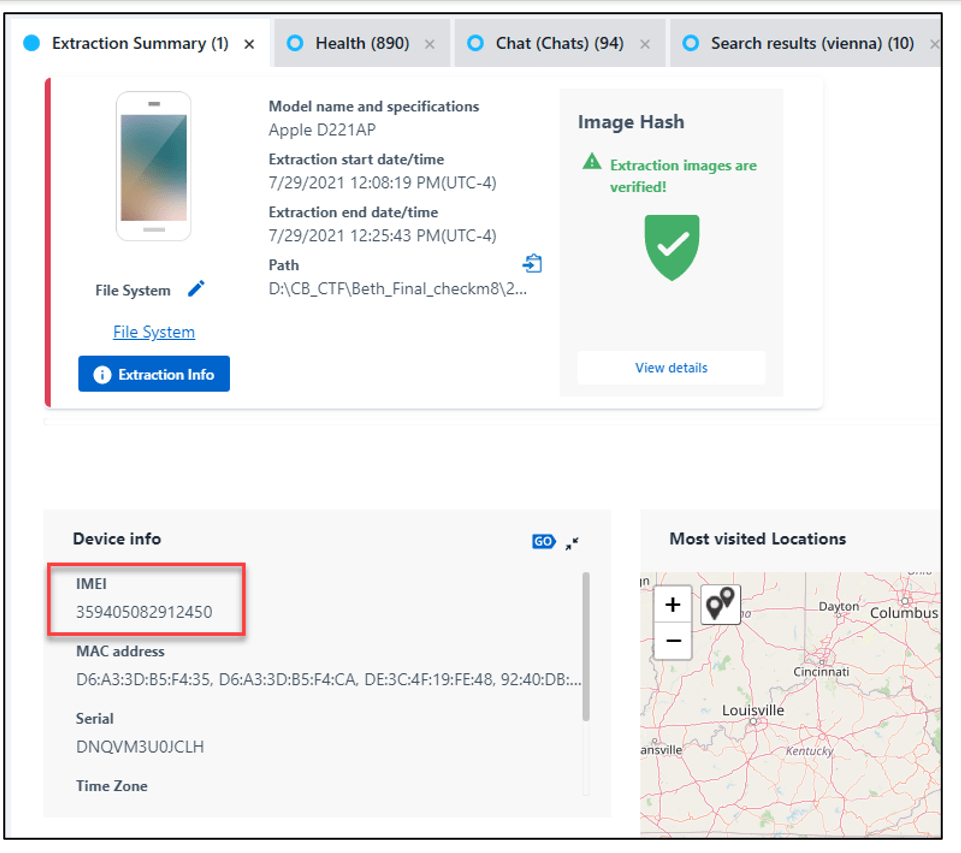
Task: Zoom in on the locations map
Action: click(x=673, y=605)
